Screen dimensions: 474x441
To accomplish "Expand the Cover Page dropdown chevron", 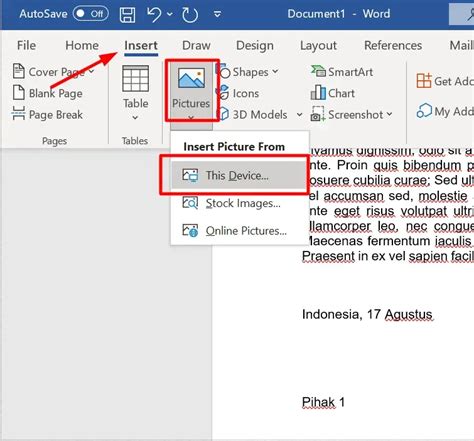I will (x=92, y=71).
